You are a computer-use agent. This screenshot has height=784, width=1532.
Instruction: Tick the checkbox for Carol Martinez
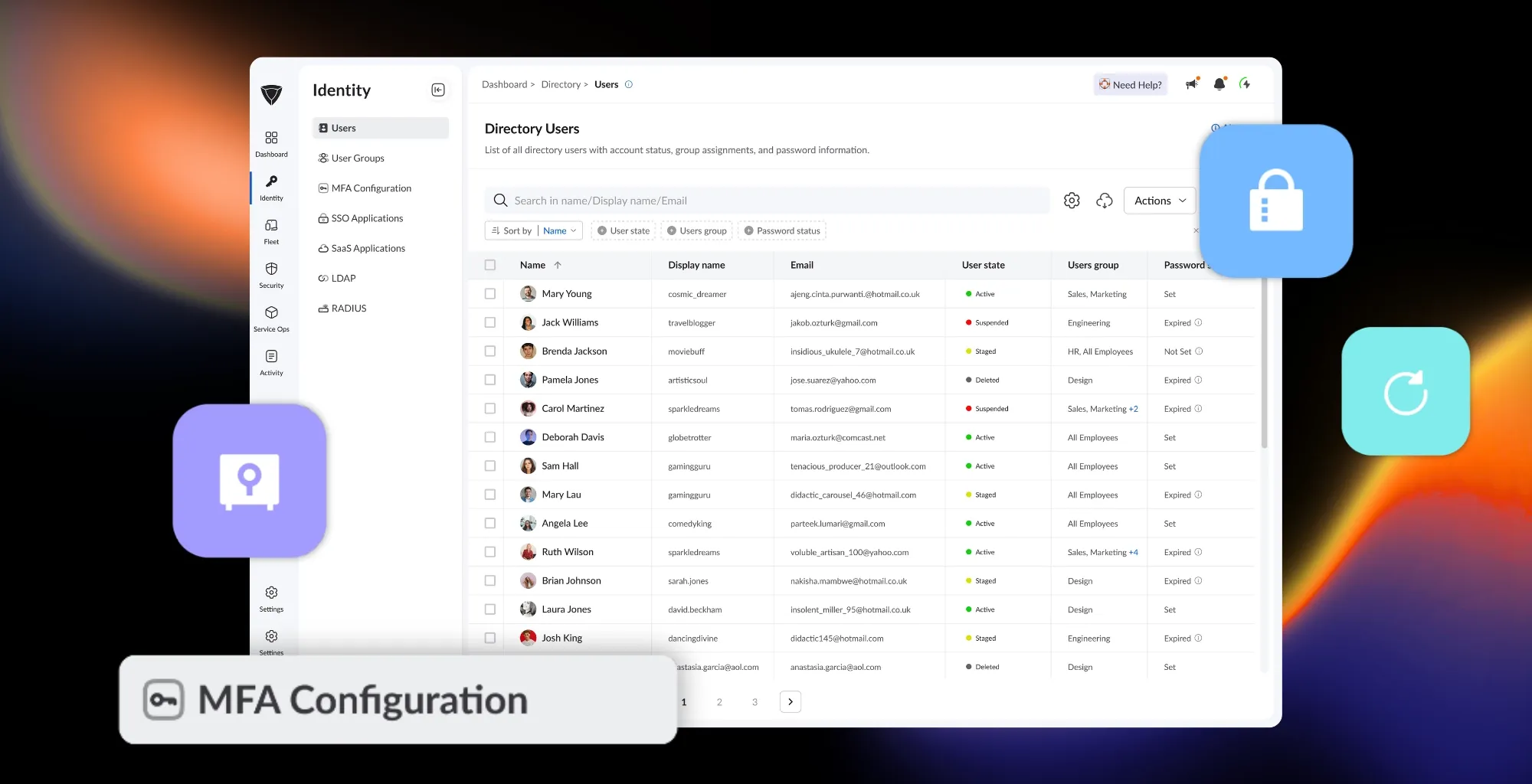[490, 409]
